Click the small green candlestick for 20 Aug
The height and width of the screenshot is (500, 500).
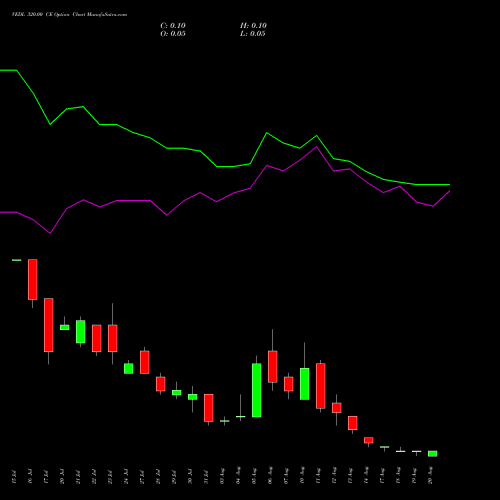(433, 454)
